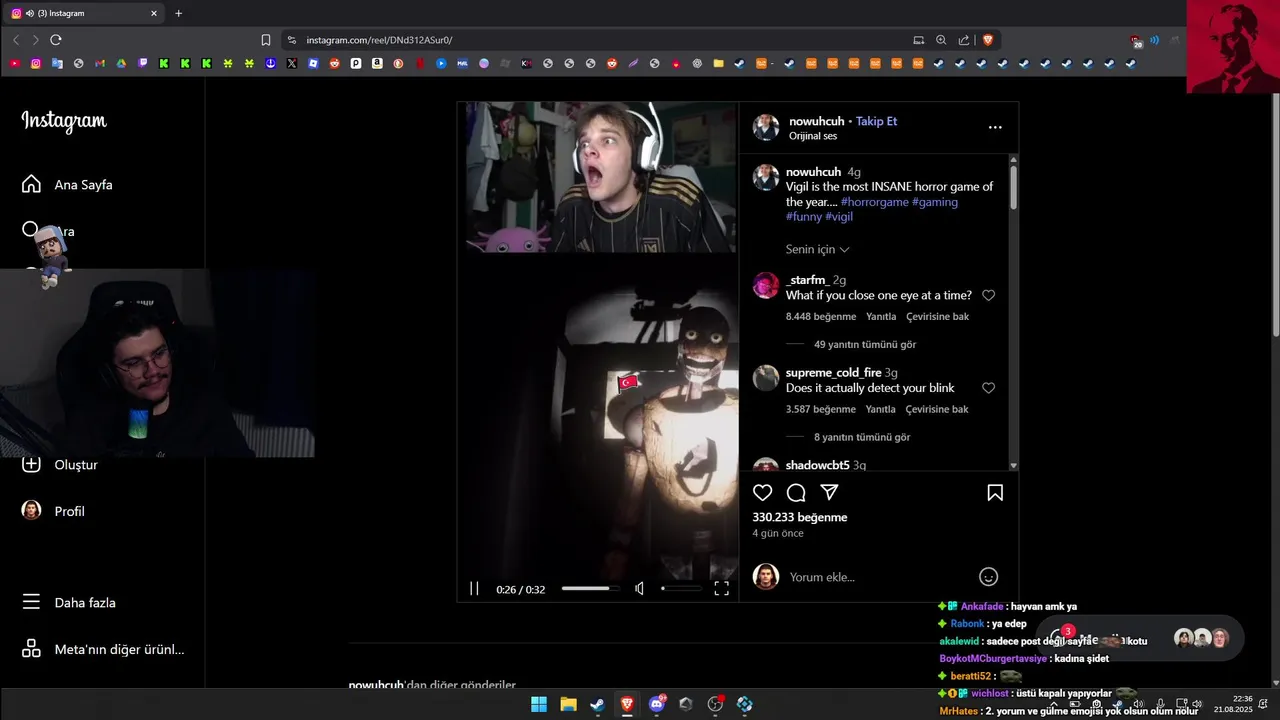Viewport: 1280px width, 720px height.
Task: Open the yellow folder bookmark
Action: point(718,63)
